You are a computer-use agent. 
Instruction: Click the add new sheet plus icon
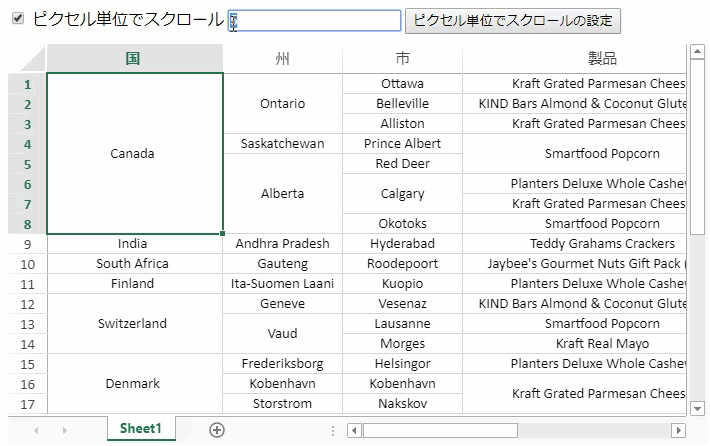(217, 429)
